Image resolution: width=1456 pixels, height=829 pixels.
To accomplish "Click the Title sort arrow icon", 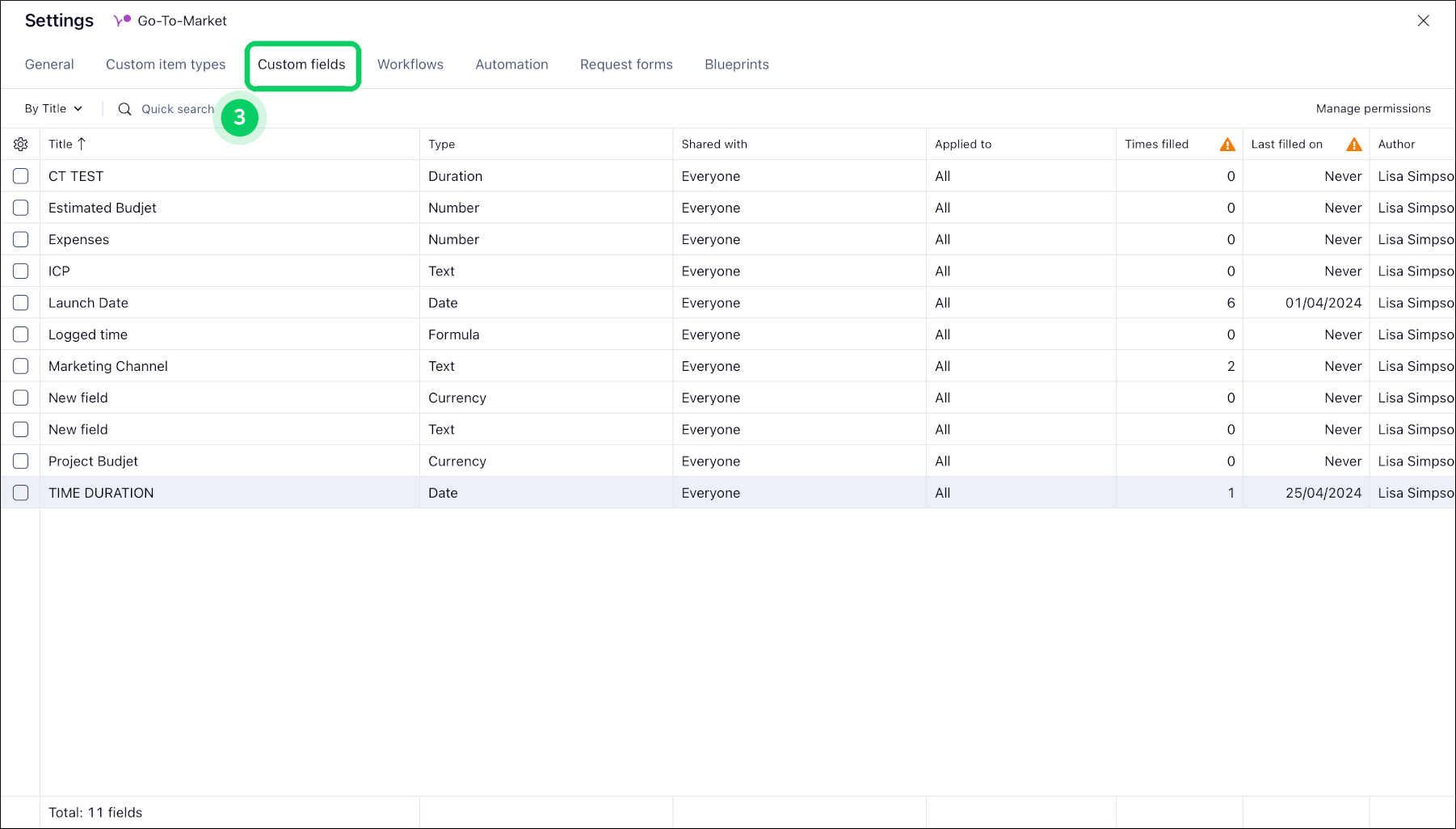I will tap(82, 144).
